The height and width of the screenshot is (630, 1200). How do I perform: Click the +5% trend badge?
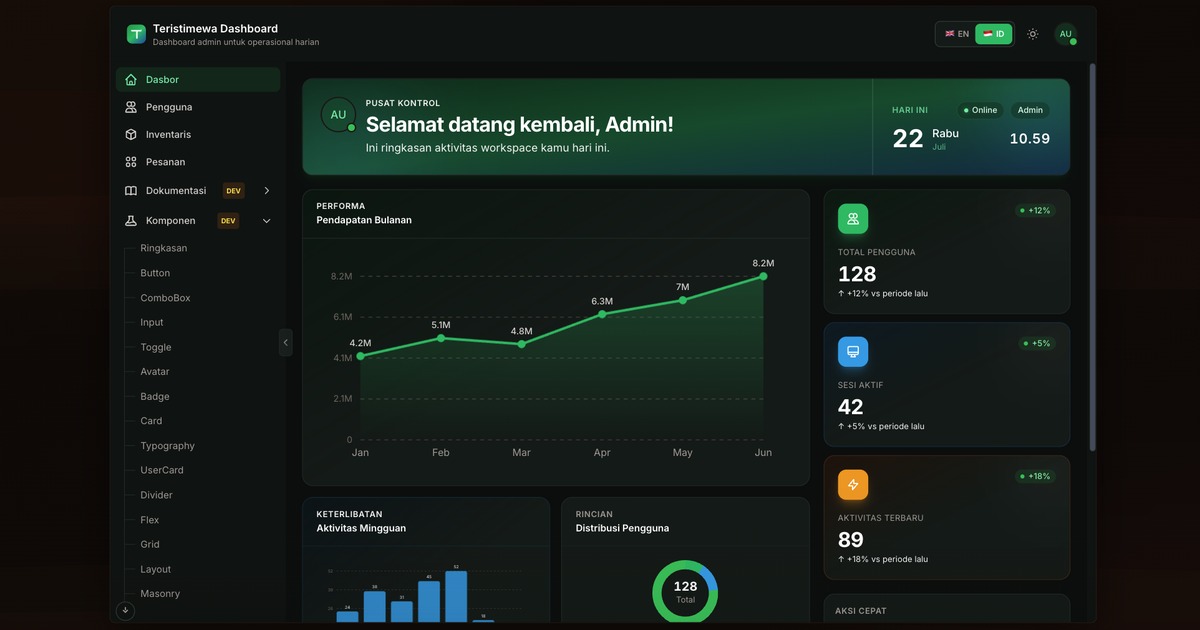(1036, 344)
